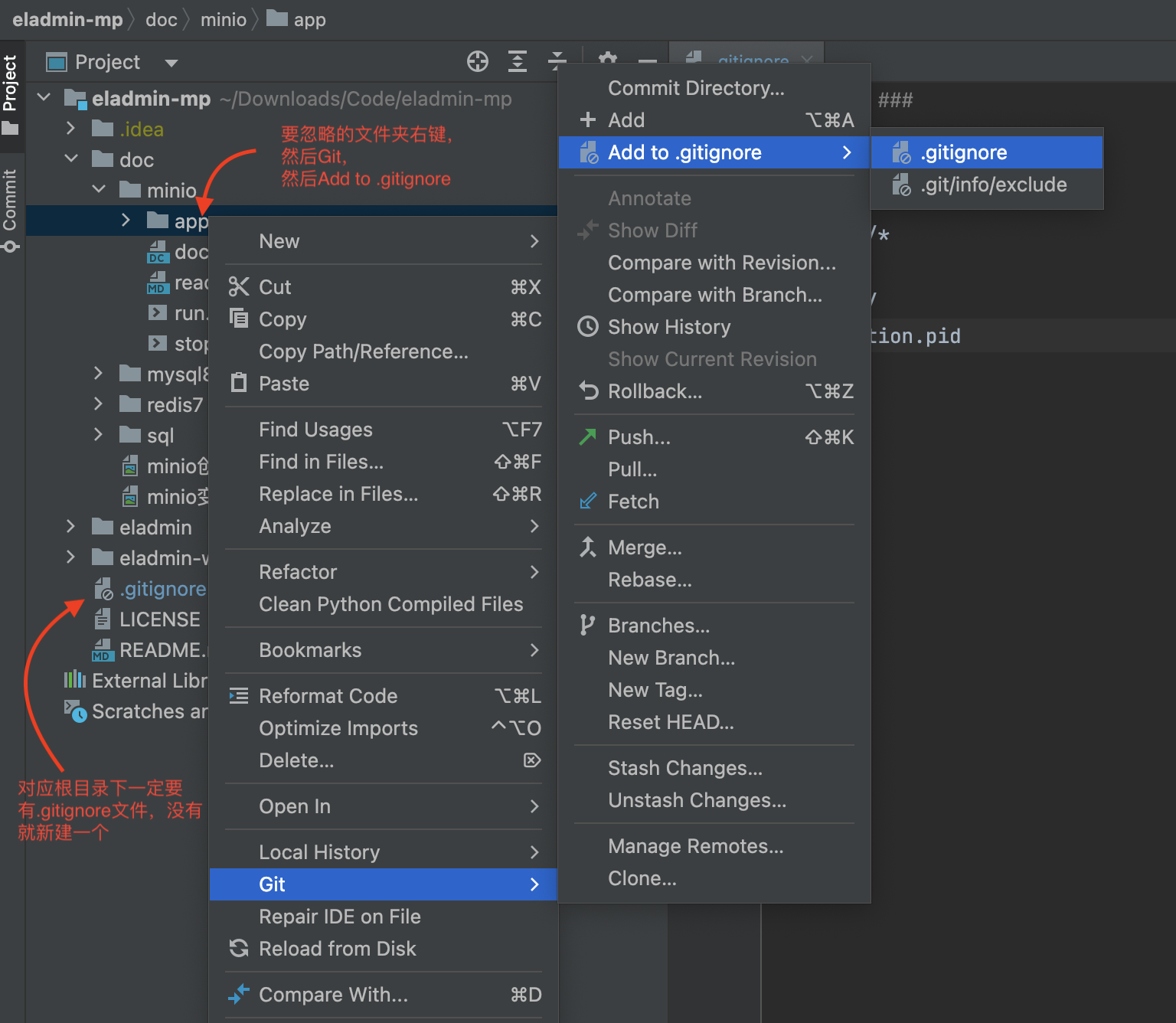Open the Project panel settings gear
Screen dimensions: 1176x1023
pyautogui.click(x=608, y=60)
